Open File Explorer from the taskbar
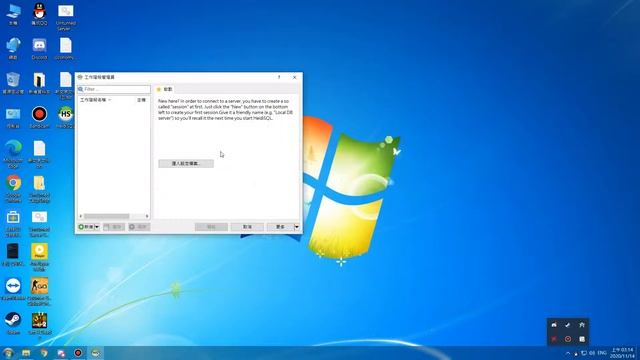 point(26,353)
